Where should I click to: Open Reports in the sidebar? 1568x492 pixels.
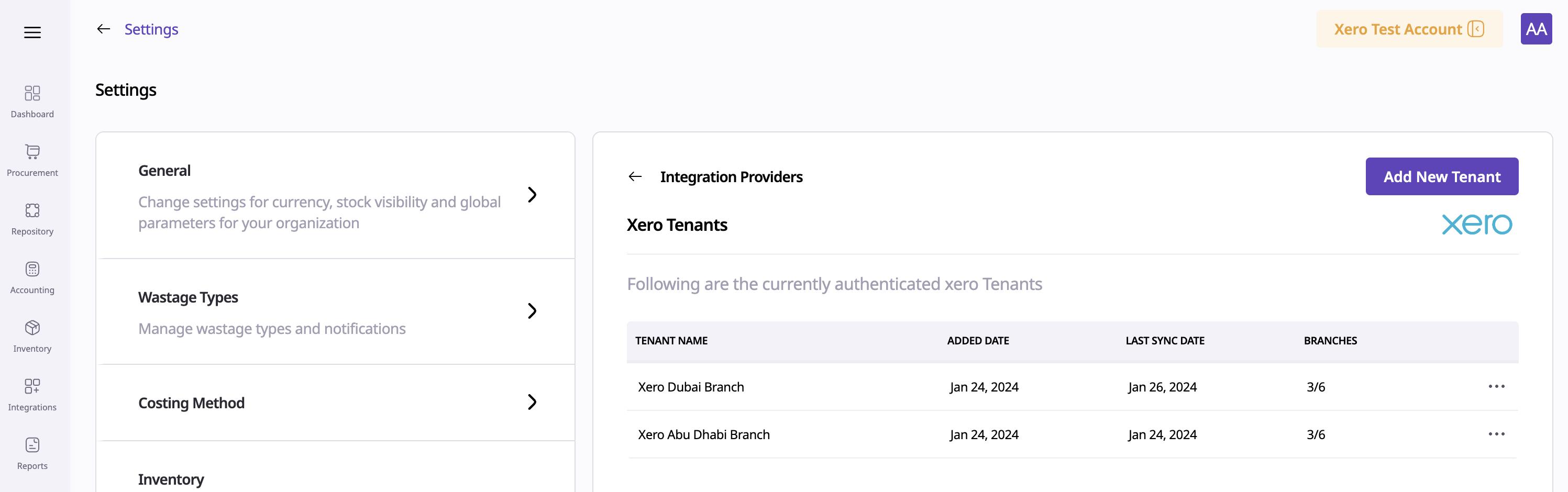32,453
